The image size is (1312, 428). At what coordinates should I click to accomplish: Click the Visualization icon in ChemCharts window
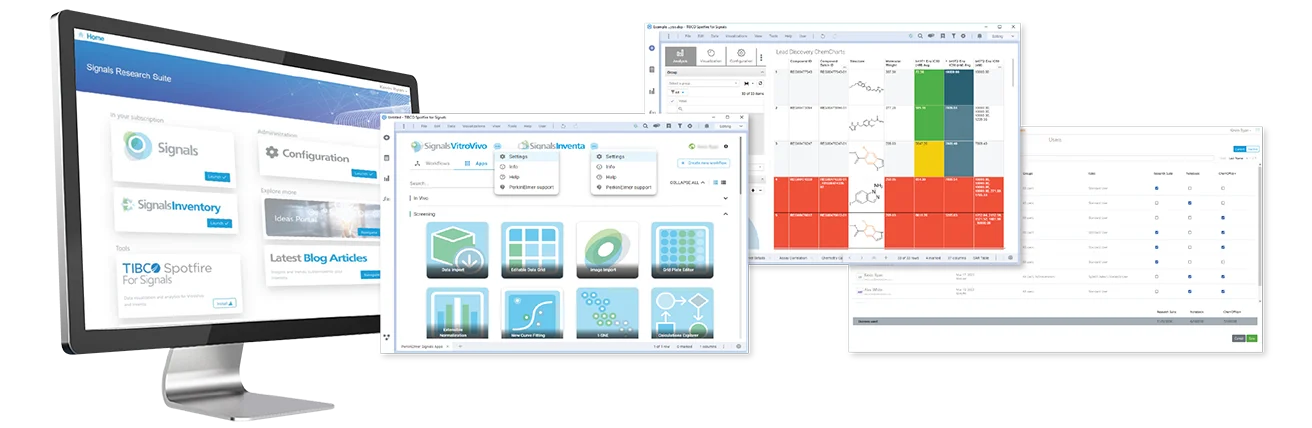710,56
